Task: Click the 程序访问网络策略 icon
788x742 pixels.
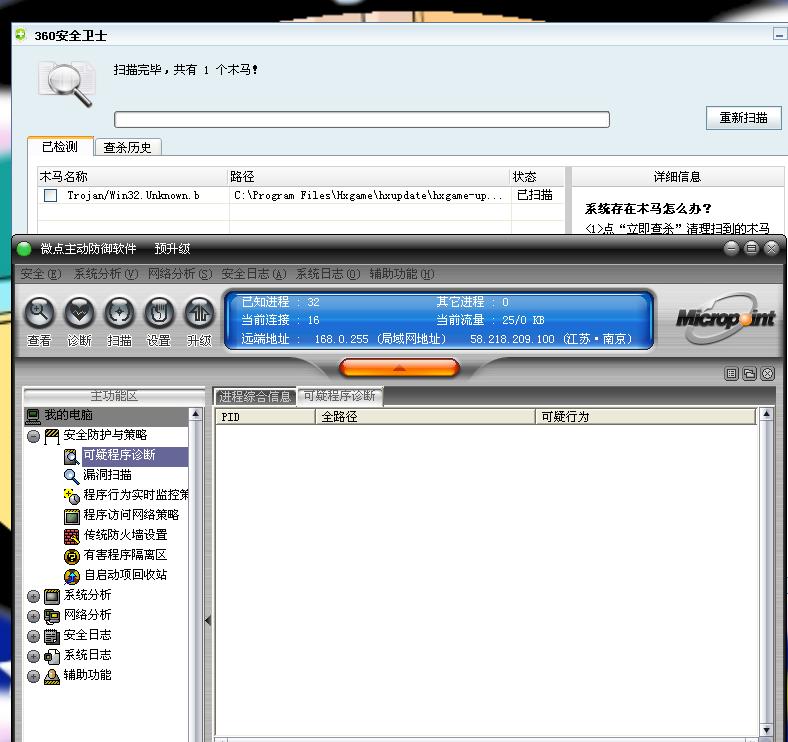Action: coord(72,516)
